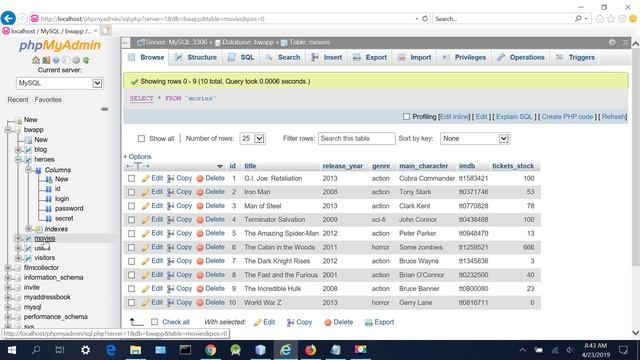Screen dimensions: 640x360
Task: Select the information_schema database
Action: pos(53,278)
